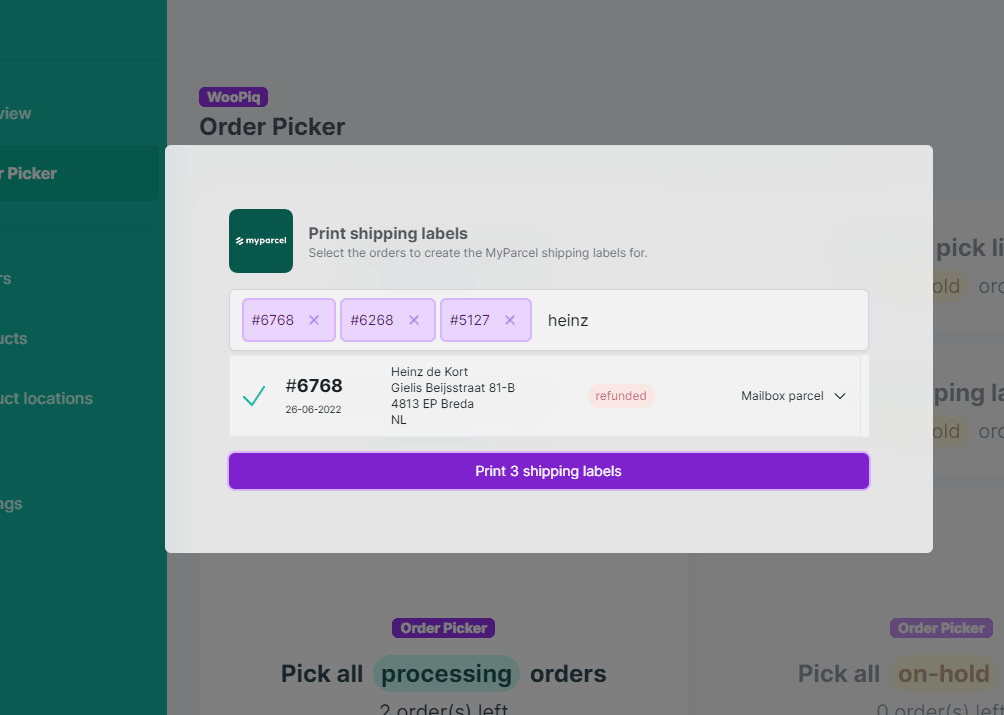Select order number #6768 text
Image resolution: width=1004 pixels, height=715 pixels.
[314, 385]
